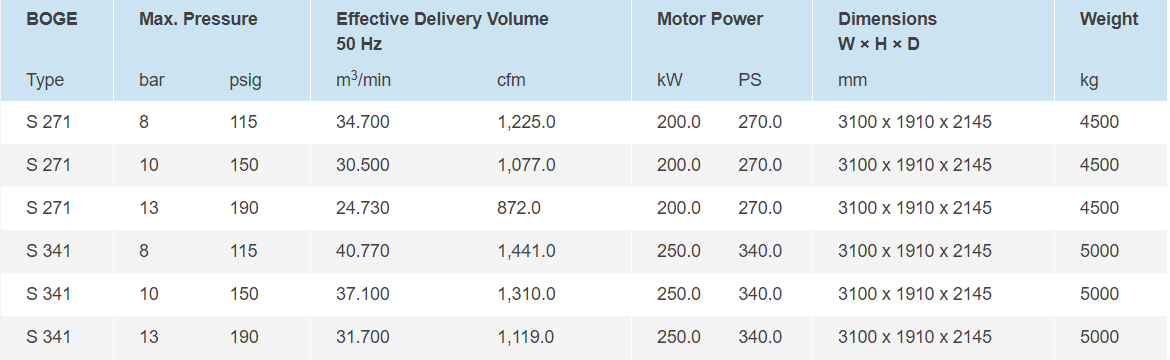1170x360 pixels.
Task: Select the Motor Power column header
Action: pyautogui.click(x=710, y=19)
